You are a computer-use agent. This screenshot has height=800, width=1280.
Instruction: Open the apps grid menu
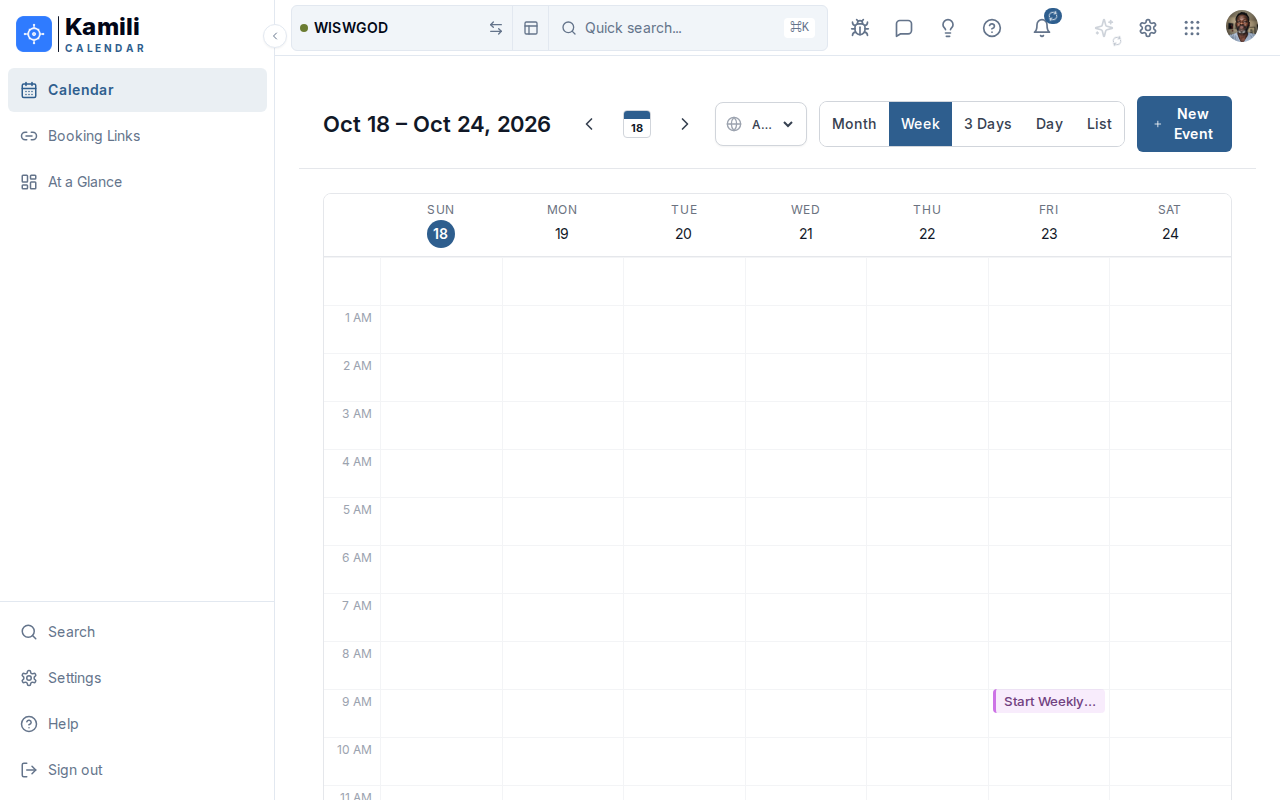(x=1192, y=28)
